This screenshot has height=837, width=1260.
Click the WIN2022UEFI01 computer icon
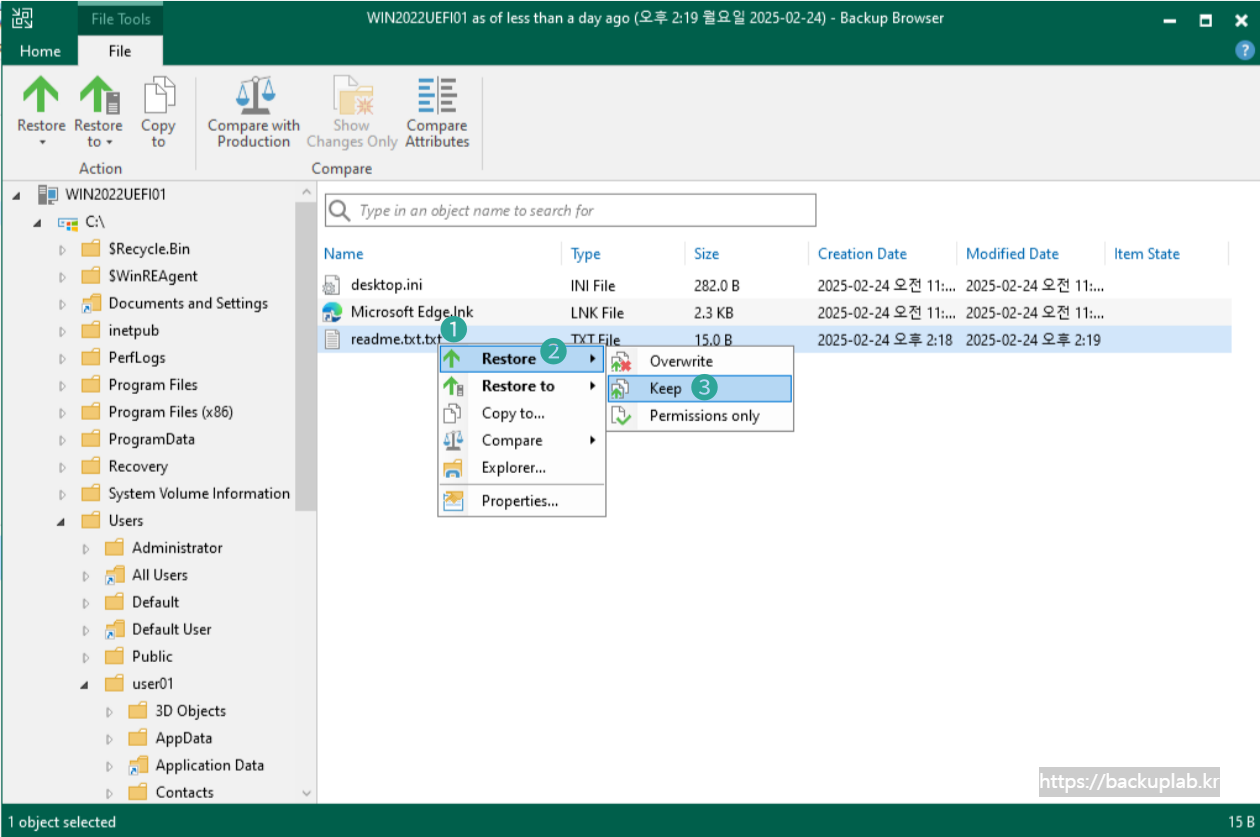pyautogui.click(x=48, y=194)
